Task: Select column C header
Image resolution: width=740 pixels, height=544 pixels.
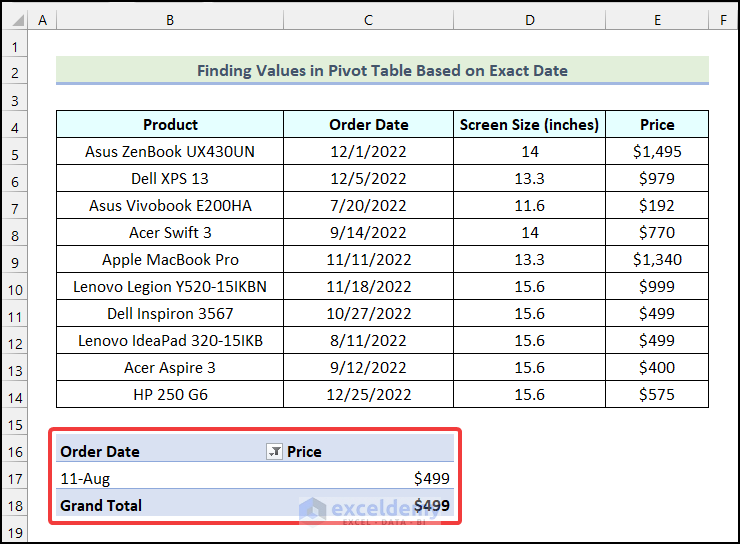Action: coord(368,20)
